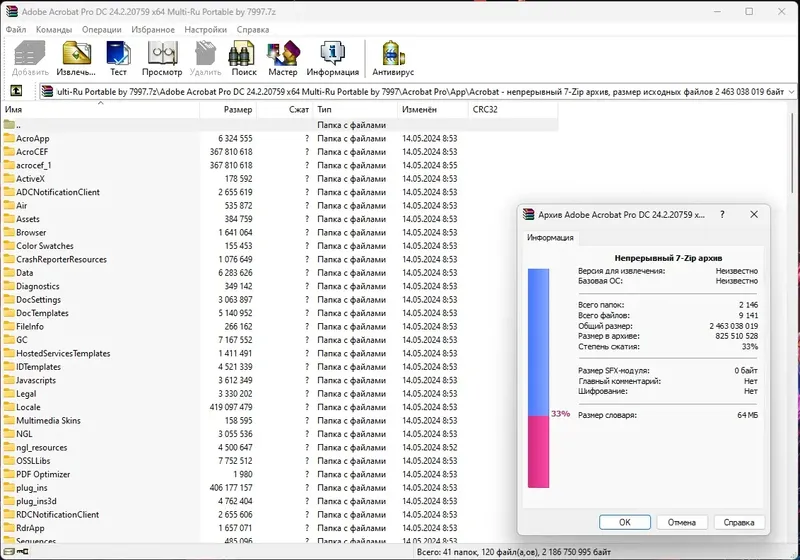The height and width of the screenshot is (560, 800).
Task: Click the question mark help icon in dialog title
Action: pyautogui.click(x=722, y=215)
